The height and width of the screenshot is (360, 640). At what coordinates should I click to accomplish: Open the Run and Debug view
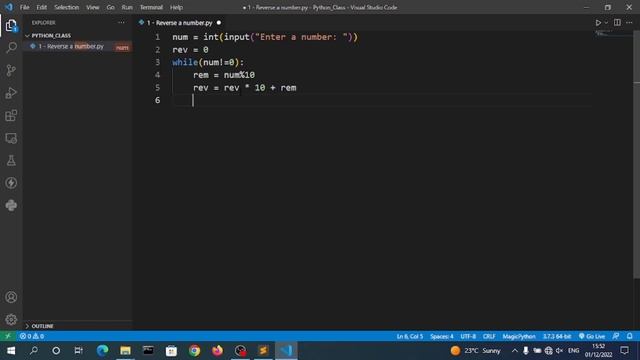point(11,93)
